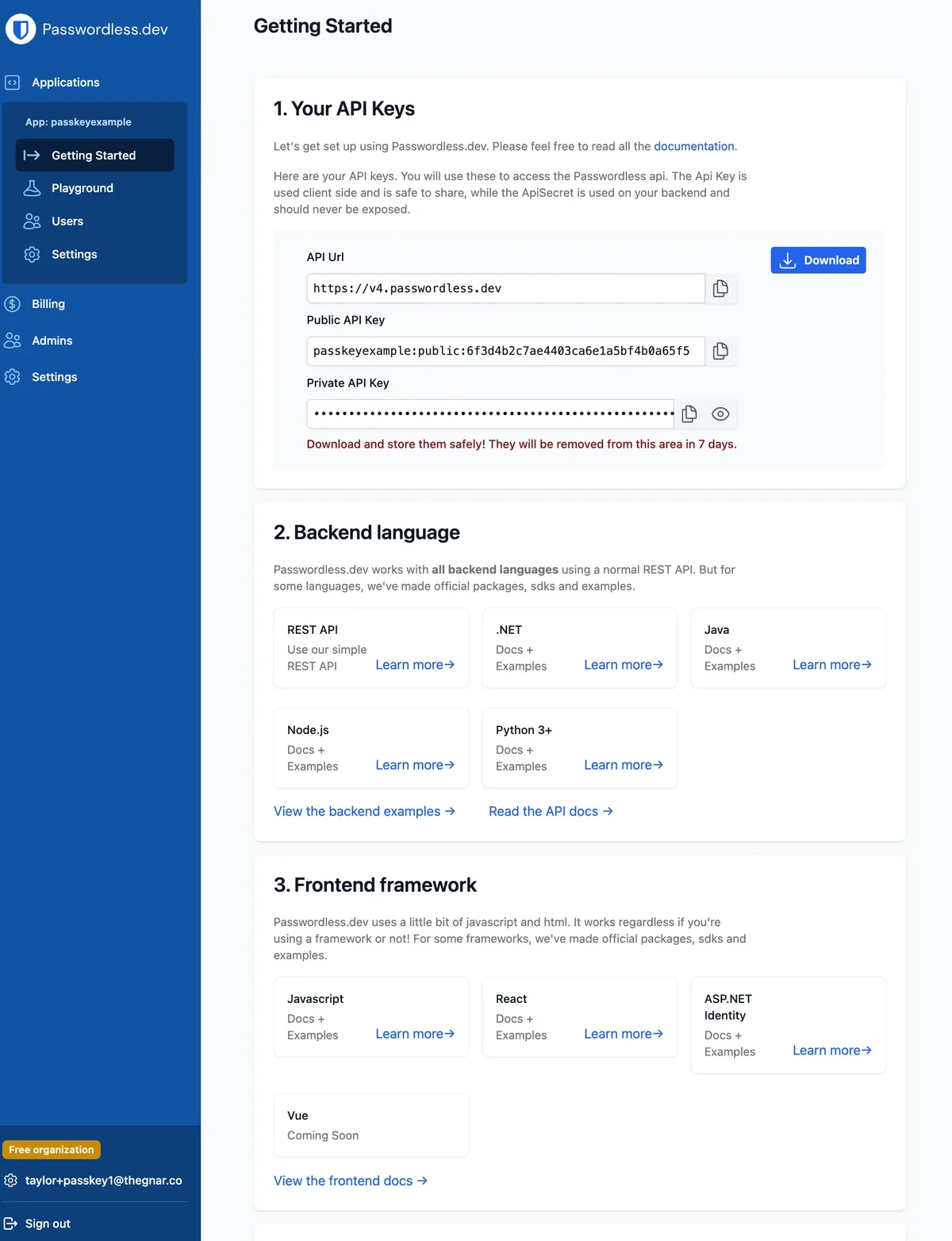Screen dimensions: 952x1241
Task: Click the API Url input field
Action: tap(505, 289)
